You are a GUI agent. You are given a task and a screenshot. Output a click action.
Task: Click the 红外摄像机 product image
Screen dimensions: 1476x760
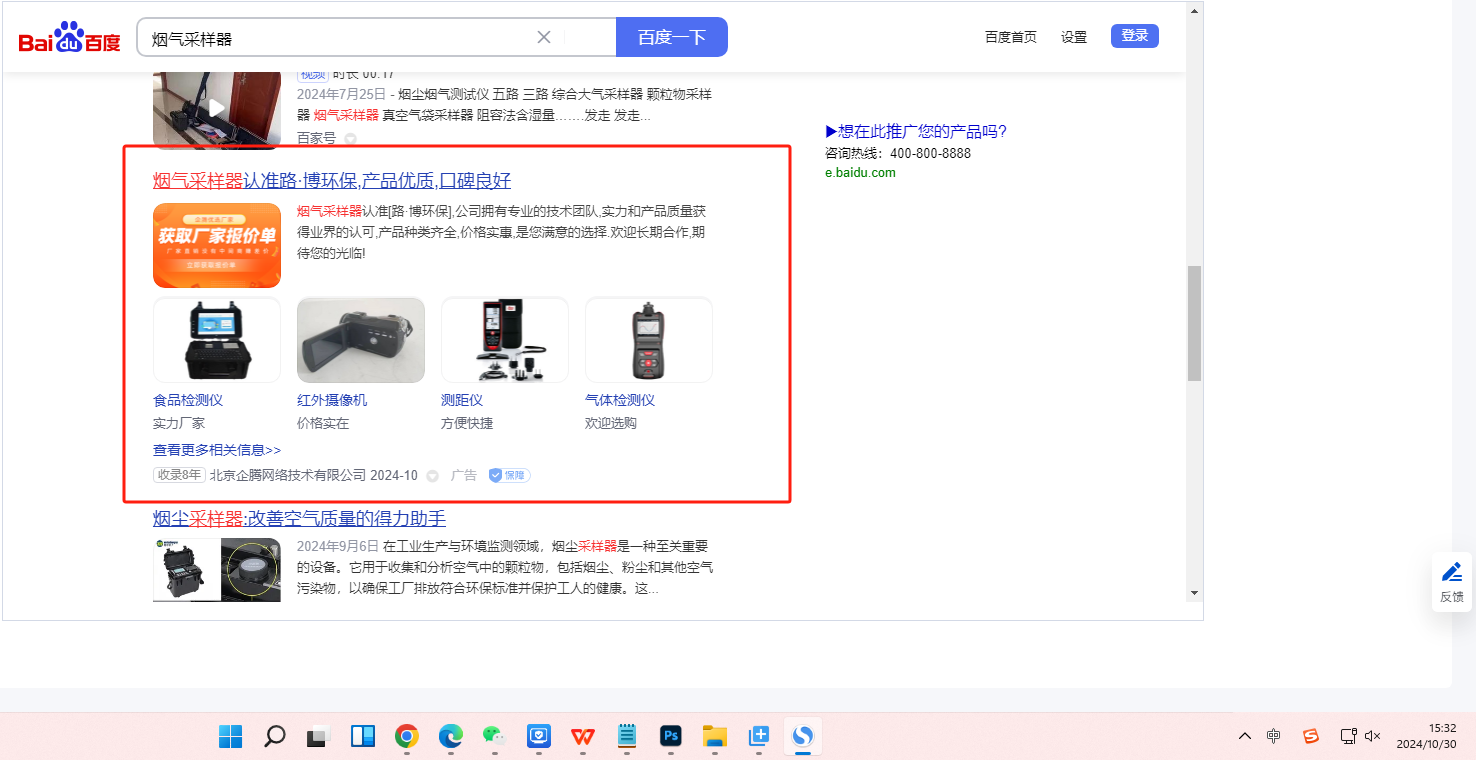(x=361, y=340)
